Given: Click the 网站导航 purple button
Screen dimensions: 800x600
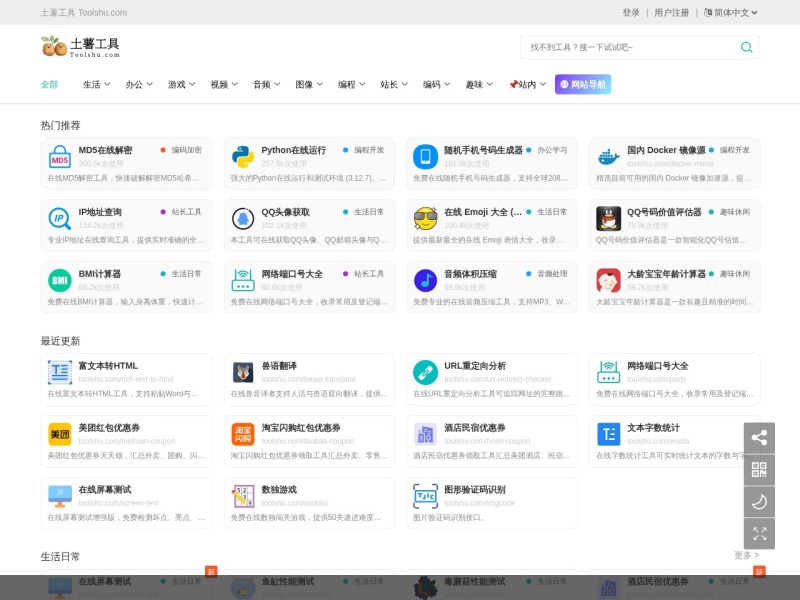Looking at the screenshot, I should click(x=583, y=85).
